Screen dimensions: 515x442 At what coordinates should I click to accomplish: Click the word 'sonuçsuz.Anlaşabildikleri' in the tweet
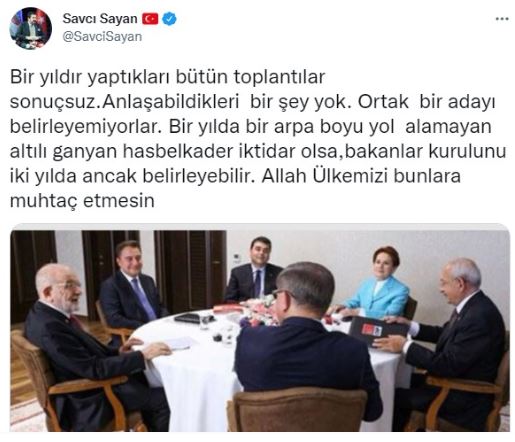click(x=124, y=102)
